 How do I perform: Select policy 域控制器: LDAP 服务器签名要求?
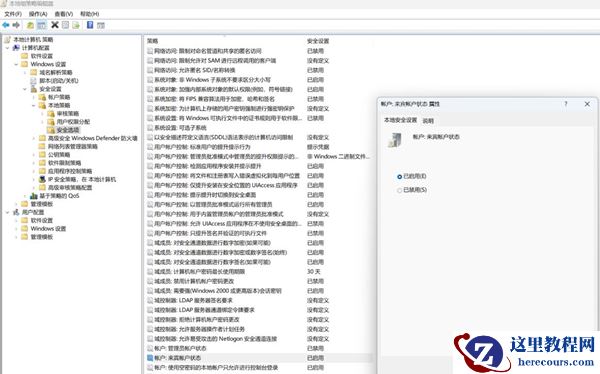(193, 301)
